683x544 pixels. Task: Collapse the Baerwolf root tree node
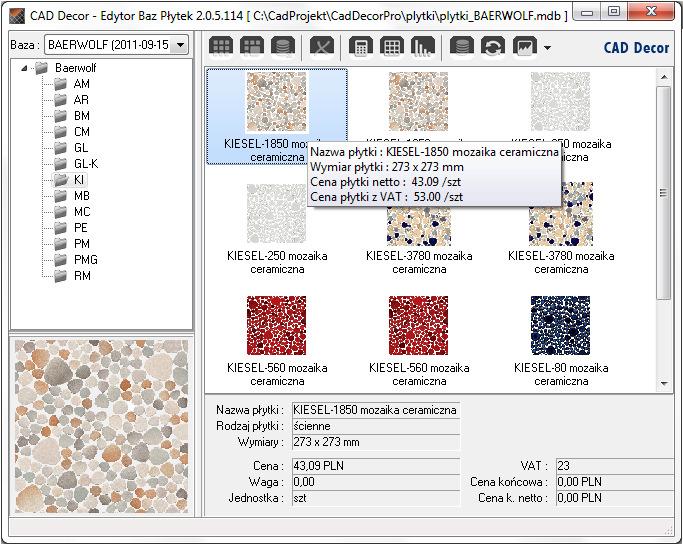[x=24, y=68]
